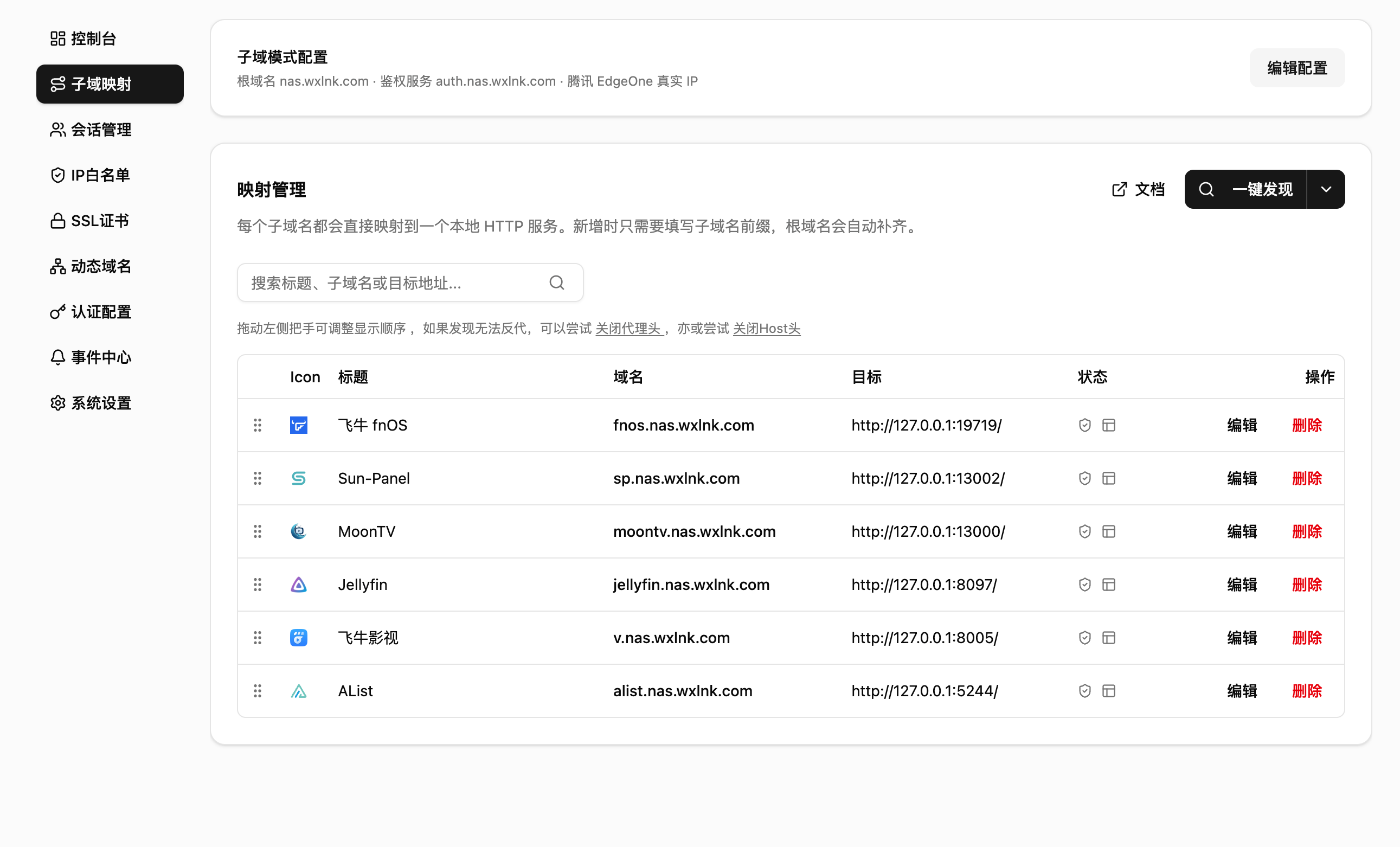
Task: Click the 编辑配置 button
Action: (x=1296, y=68)
